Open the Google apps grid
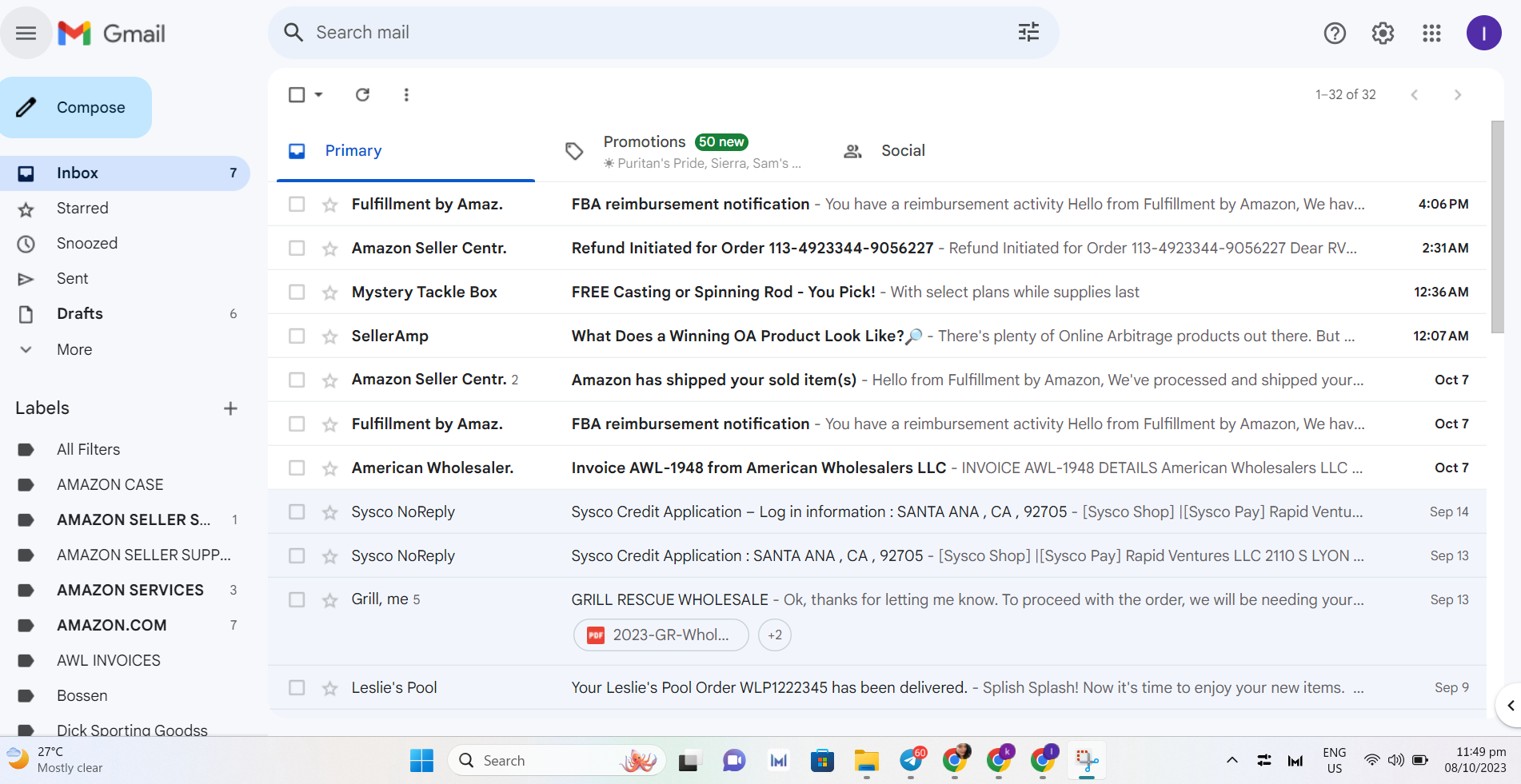Screen dimensions: 1521x784 1431,33
